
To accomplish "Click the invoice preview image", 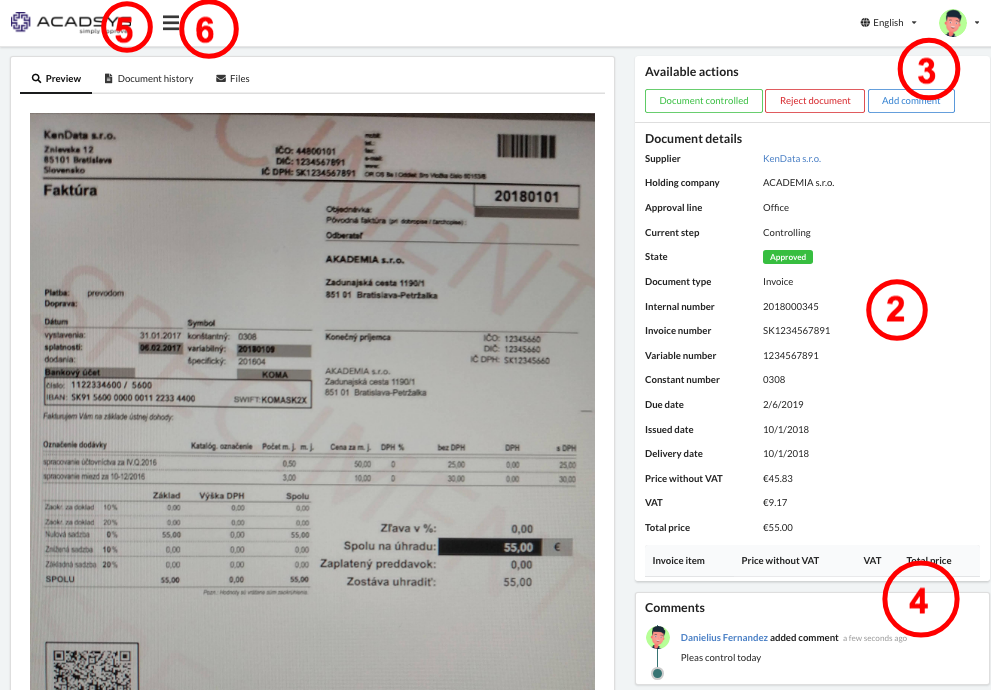I will coord(312,401).
